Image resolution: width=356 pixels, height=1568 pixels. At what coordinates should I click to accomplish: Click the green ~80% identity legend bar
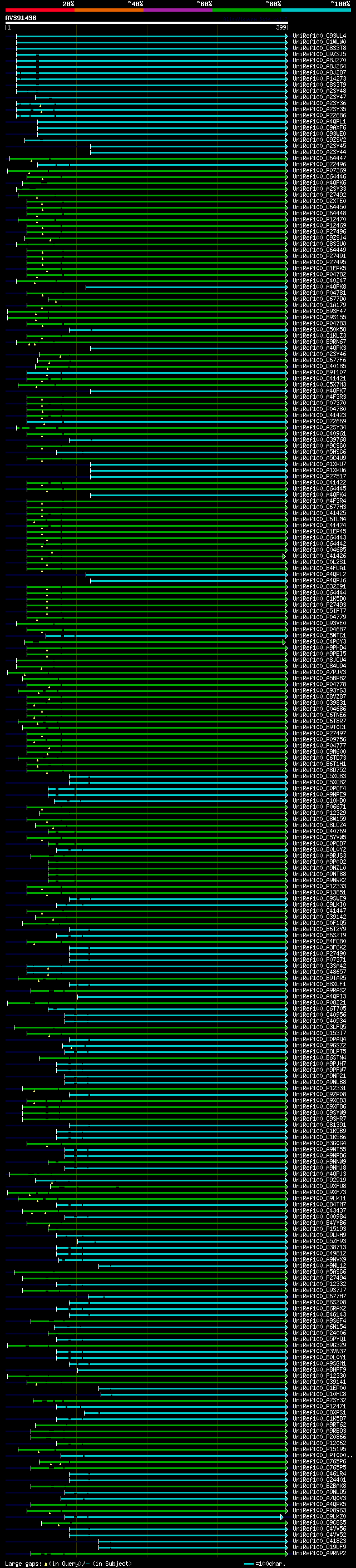(x=247, y=10)
